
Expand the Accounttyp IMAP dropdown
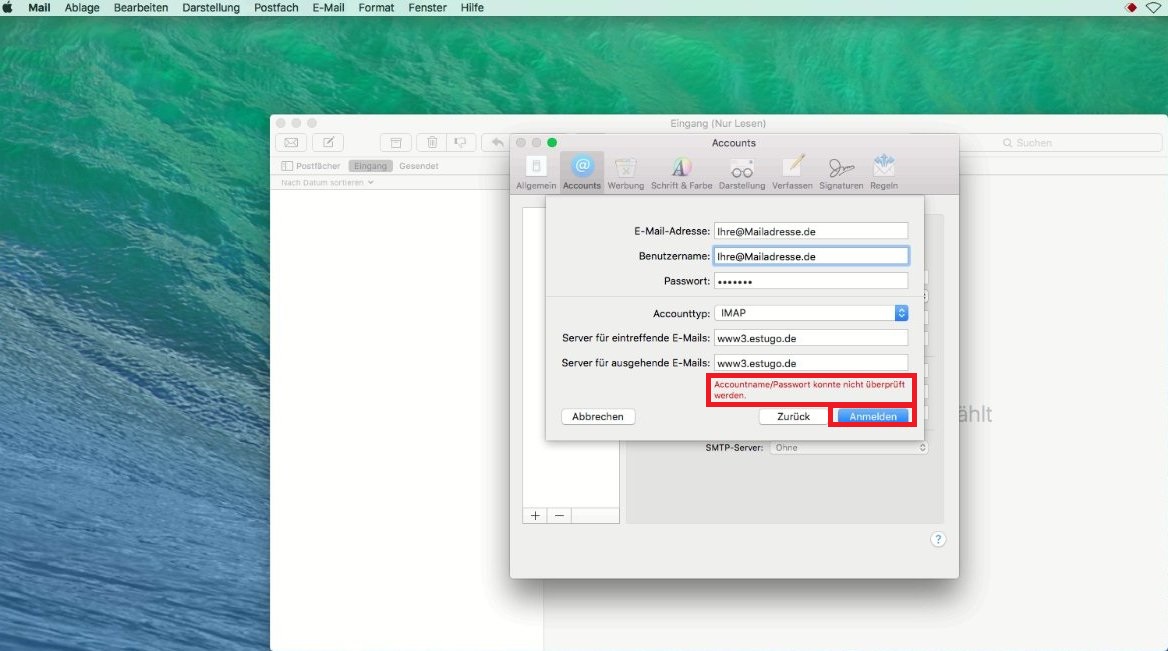pos(810,313)
